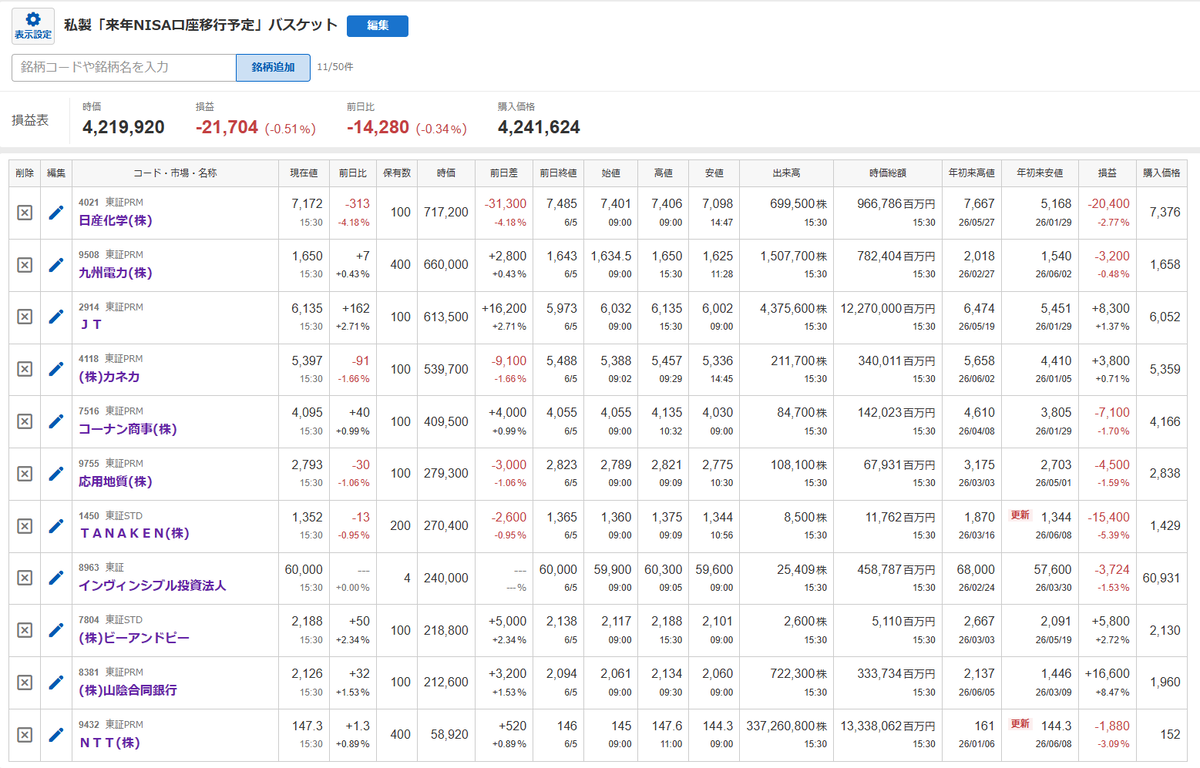Delete the JT row

[25, 317]
